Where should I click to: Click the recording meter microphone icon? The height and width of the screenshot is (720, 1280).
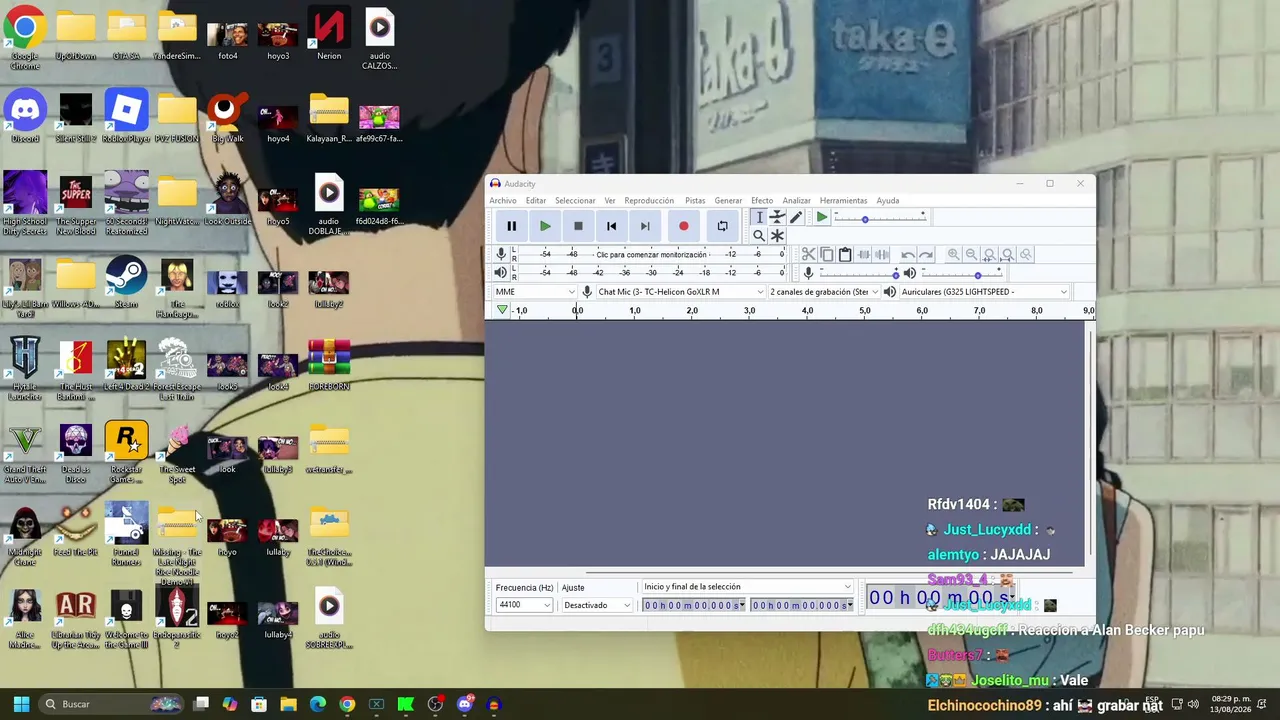point(501,254)
